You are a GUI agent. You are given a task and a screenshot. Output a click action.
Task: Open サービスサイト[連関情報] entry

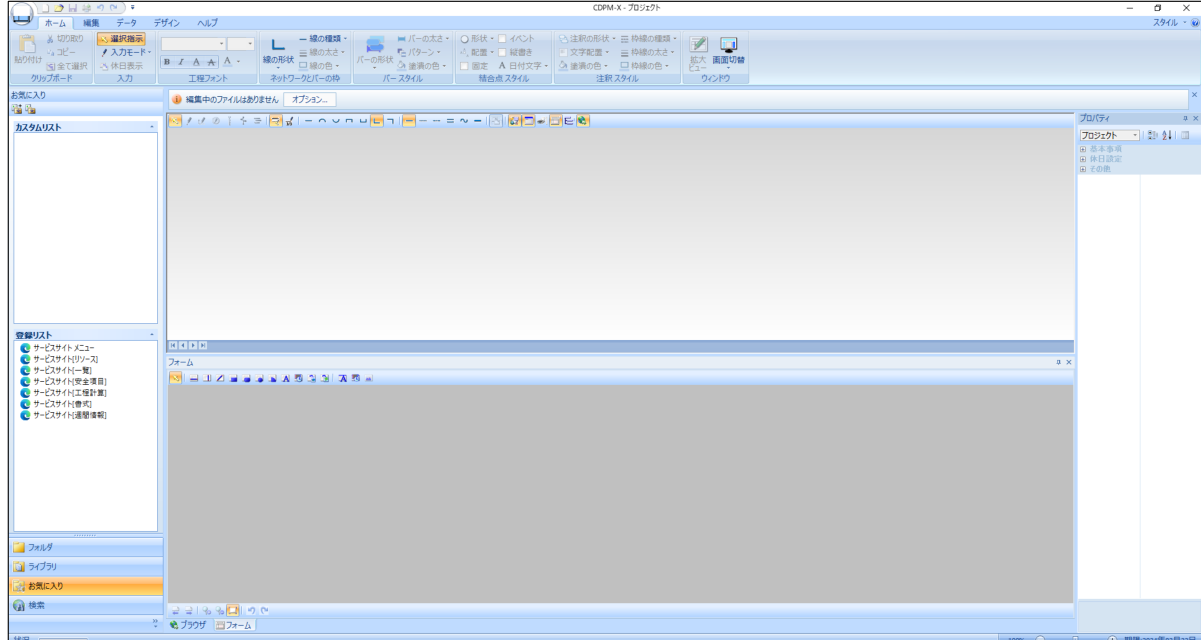point(62,414)
